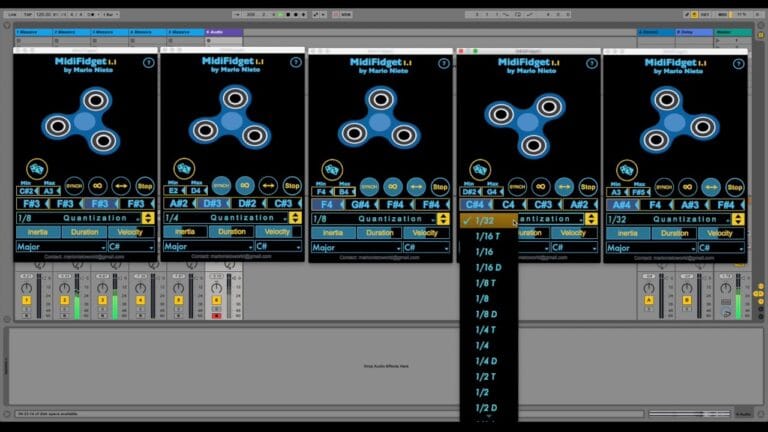This screenshot has height=432, width=768.
Task: Open C# key dropdown in D#2–G4 MidiFidget
Action: (574, 247)
